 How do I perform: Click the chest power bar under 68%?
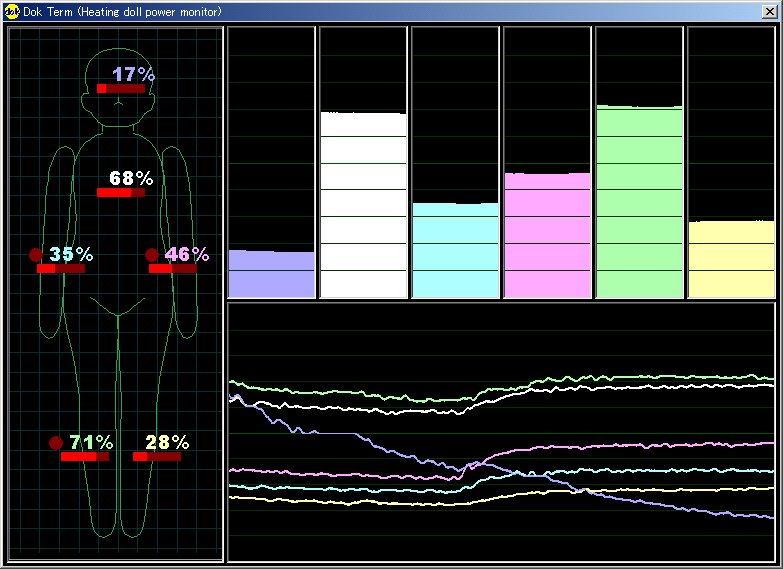[x=121, y=193]
